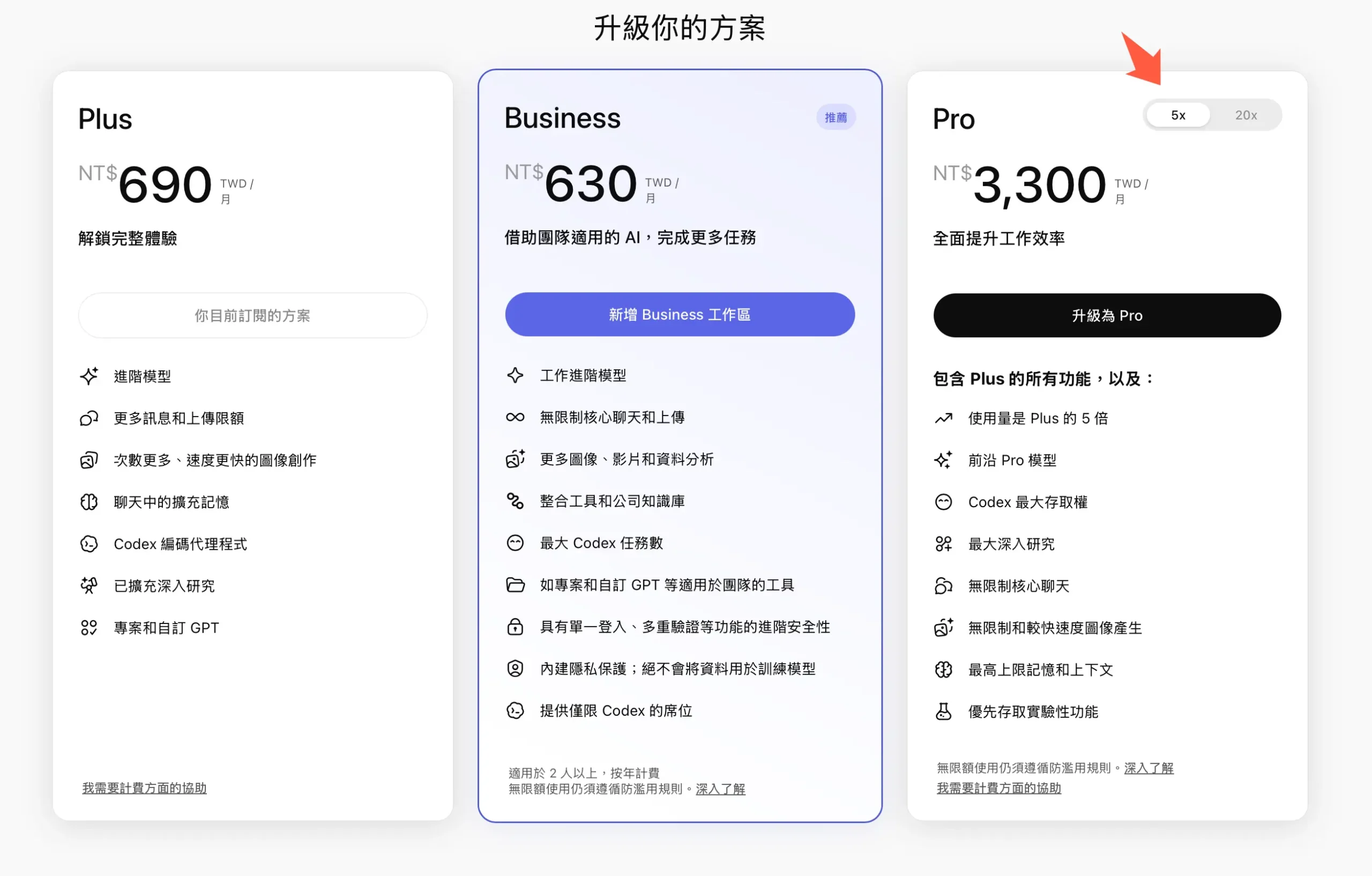Click connector icon beside 整合工具和公司知識庫
This screenshot has width=1372, height=876.
tap(515, 501)
